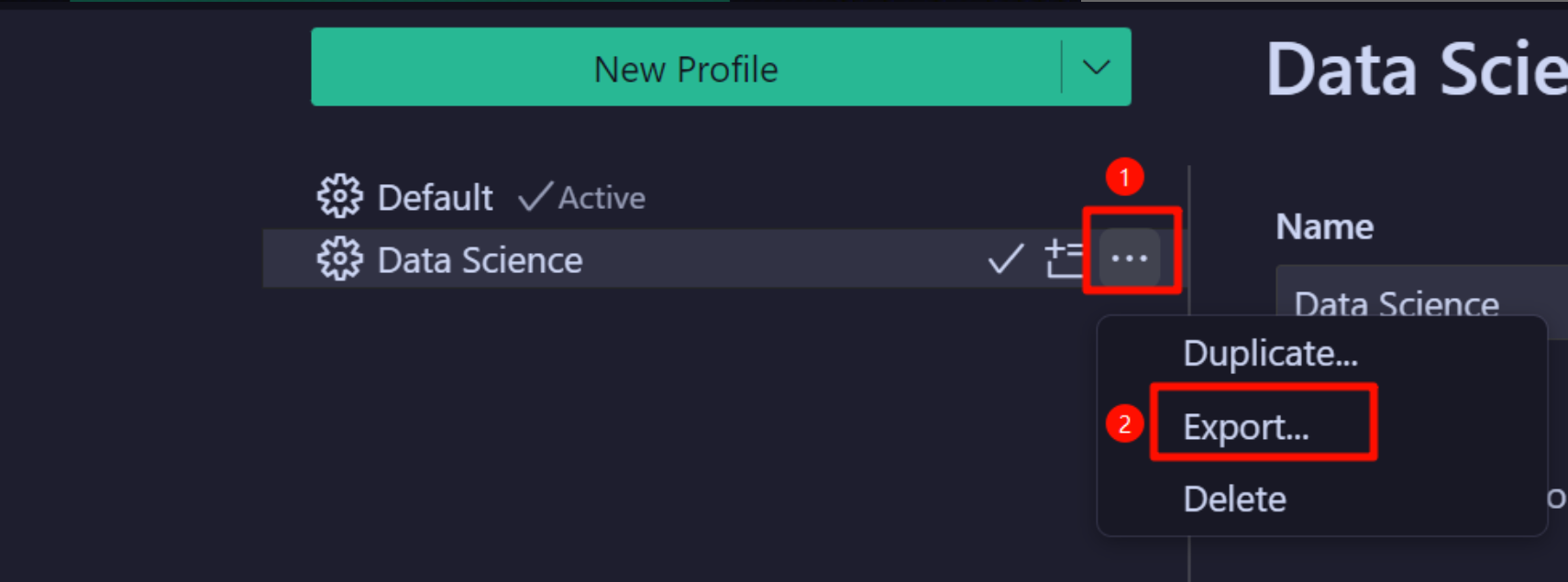This screenshot has width=1568, height=582.
Task: Click the red step 2 badge
Action: pos(1124,424)
